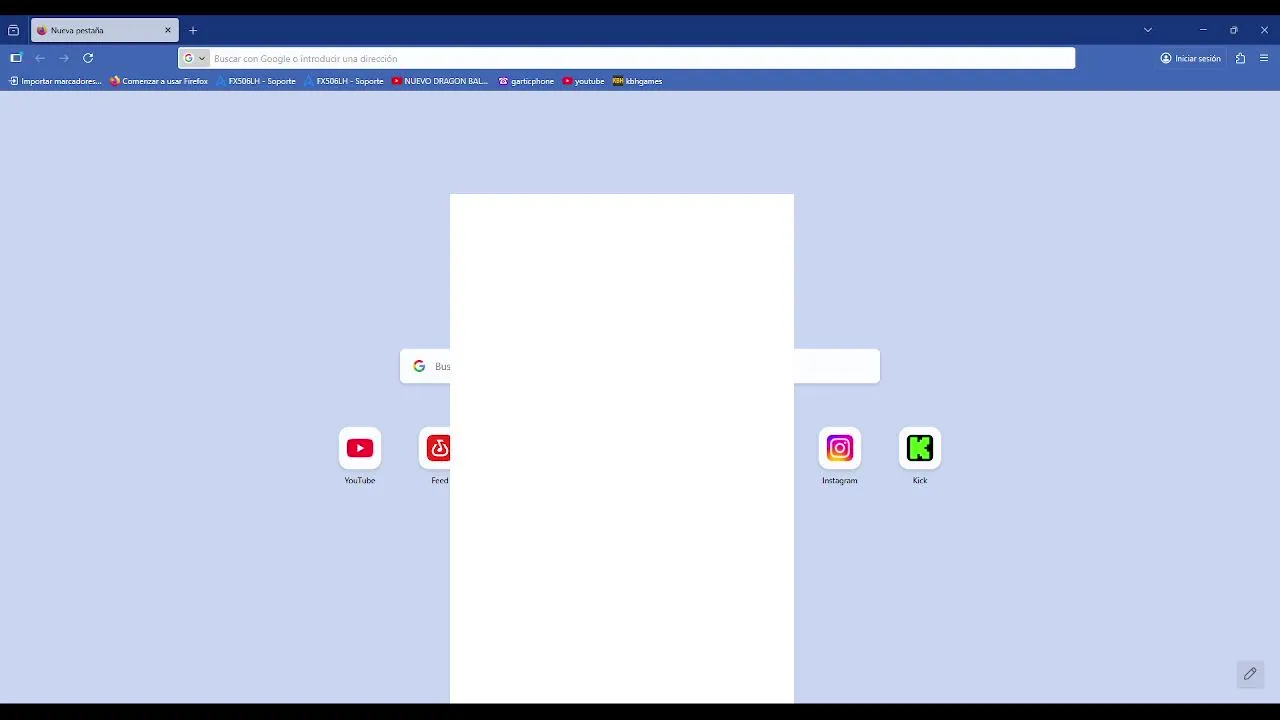Minimize the Firefox window
1280x720 pixels.
[1203, 30]
